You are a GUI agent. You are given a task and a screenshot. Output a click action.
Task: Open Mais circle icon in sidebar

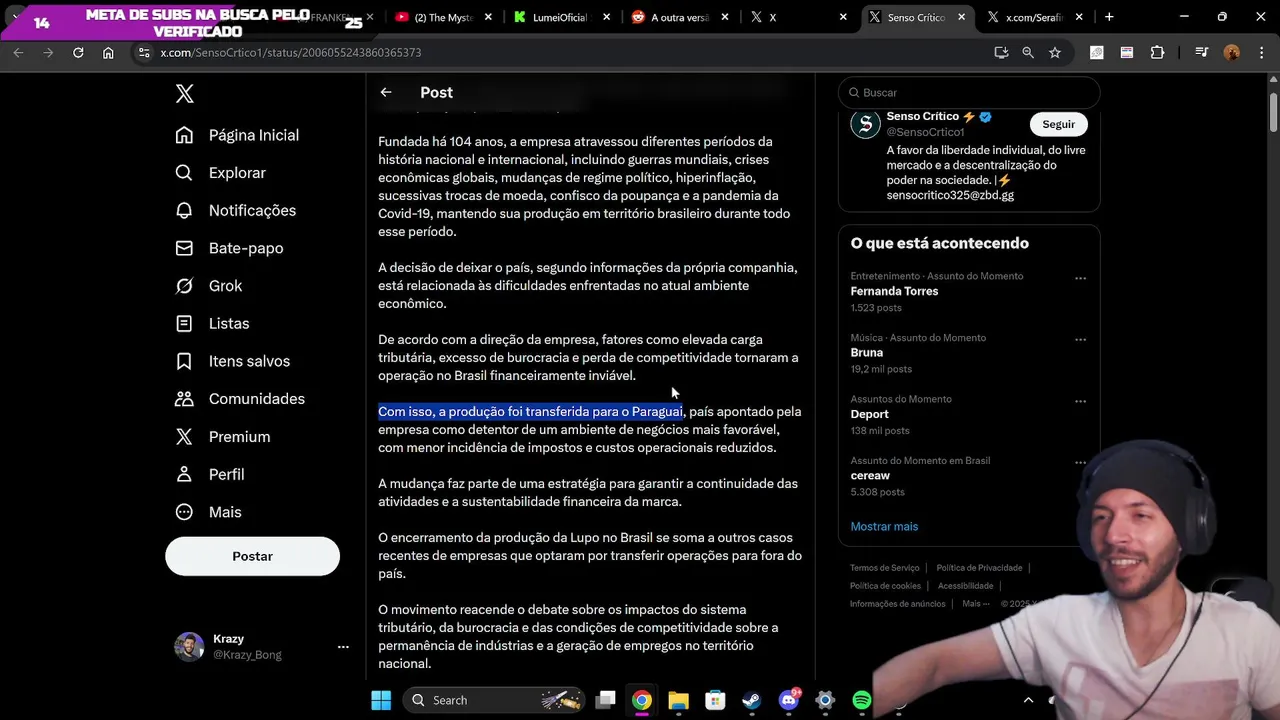point(184,512)
